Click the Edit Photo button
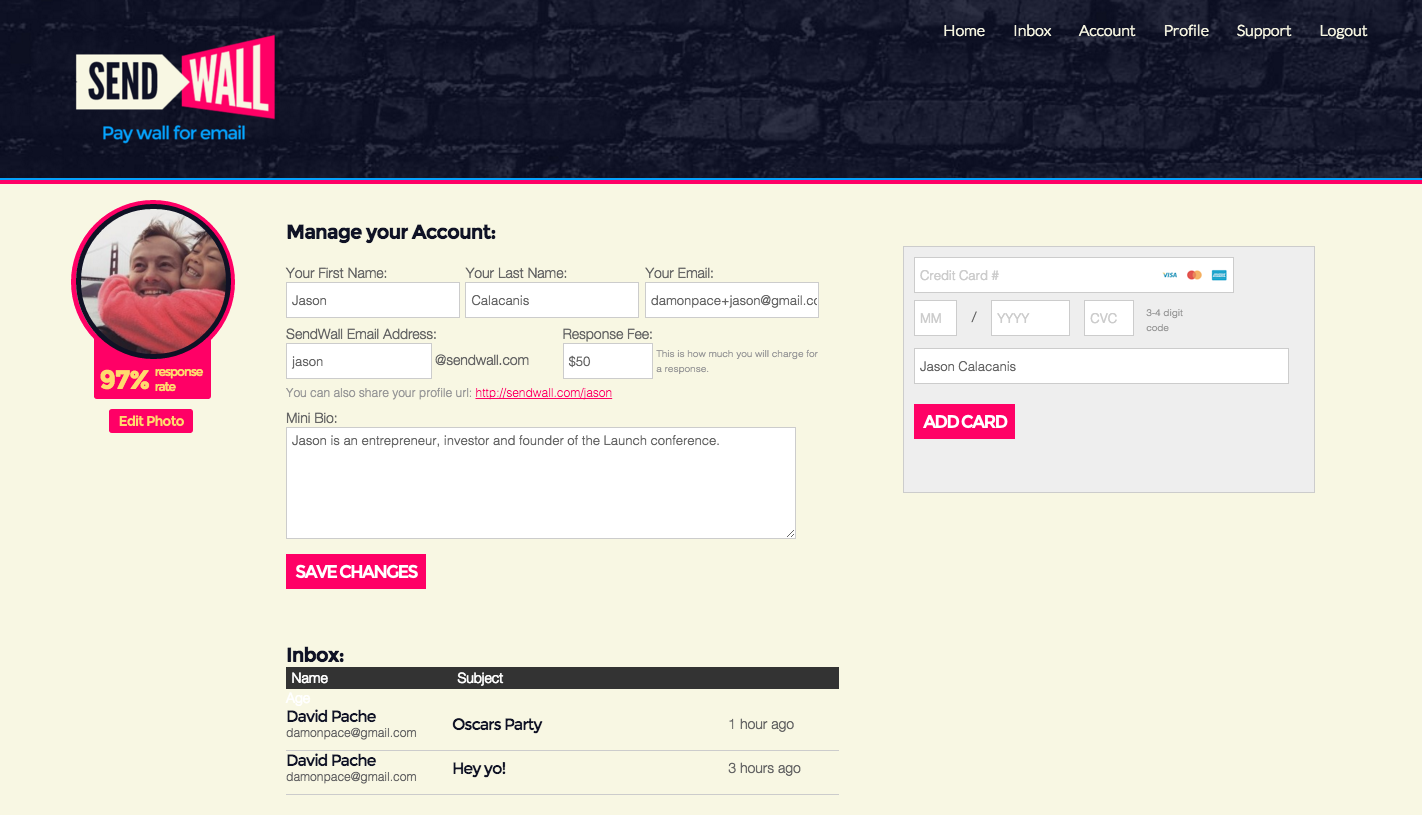The height and width of the screenshot is (815, 1422). (x=151, y=421)
